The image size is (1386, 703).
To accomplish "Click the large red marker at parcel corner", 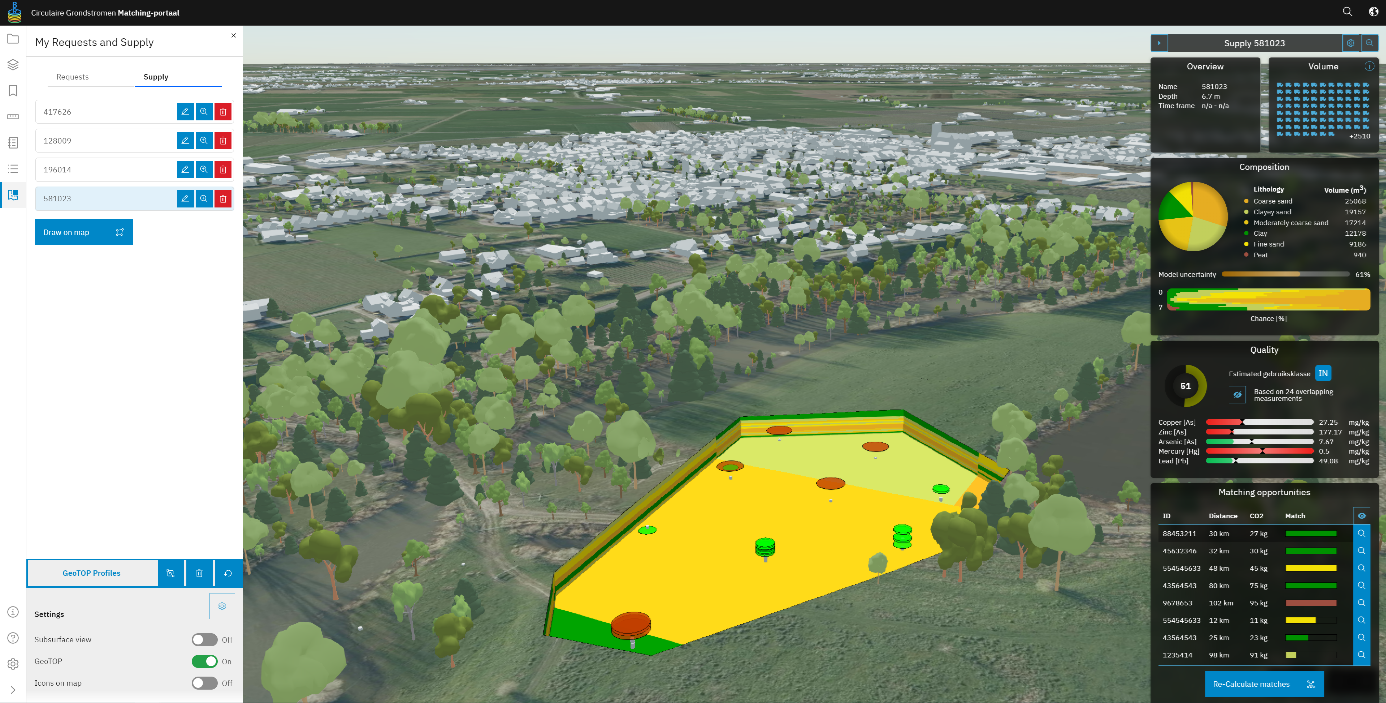I will click(630, 626).
